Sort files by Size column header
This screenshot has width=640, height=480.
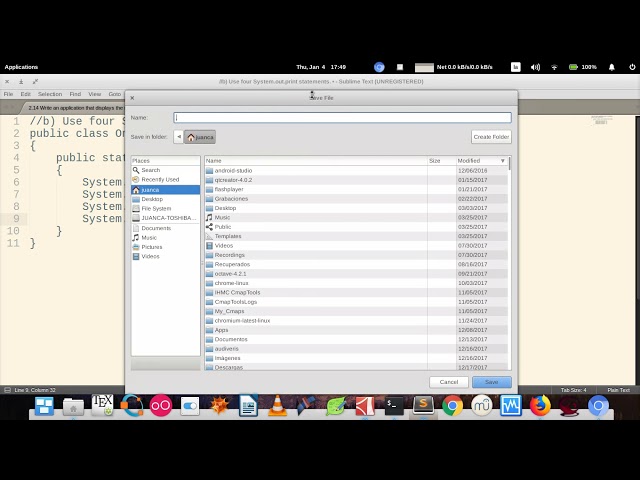442,161
